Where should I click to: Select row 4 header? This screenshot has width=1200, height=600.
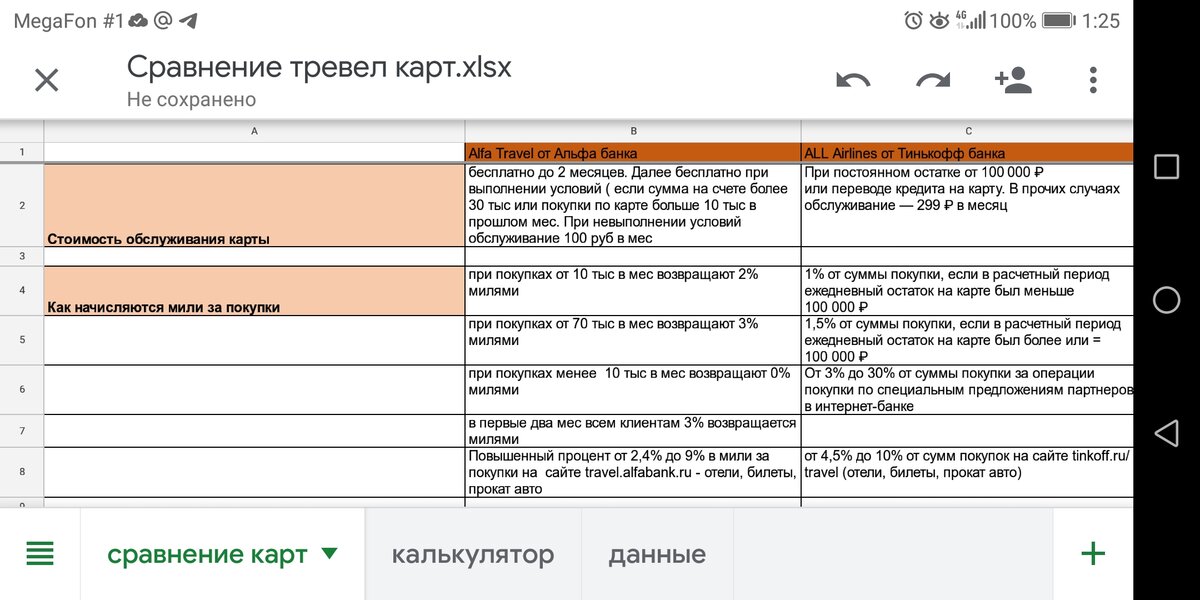(x=22, y=291)
